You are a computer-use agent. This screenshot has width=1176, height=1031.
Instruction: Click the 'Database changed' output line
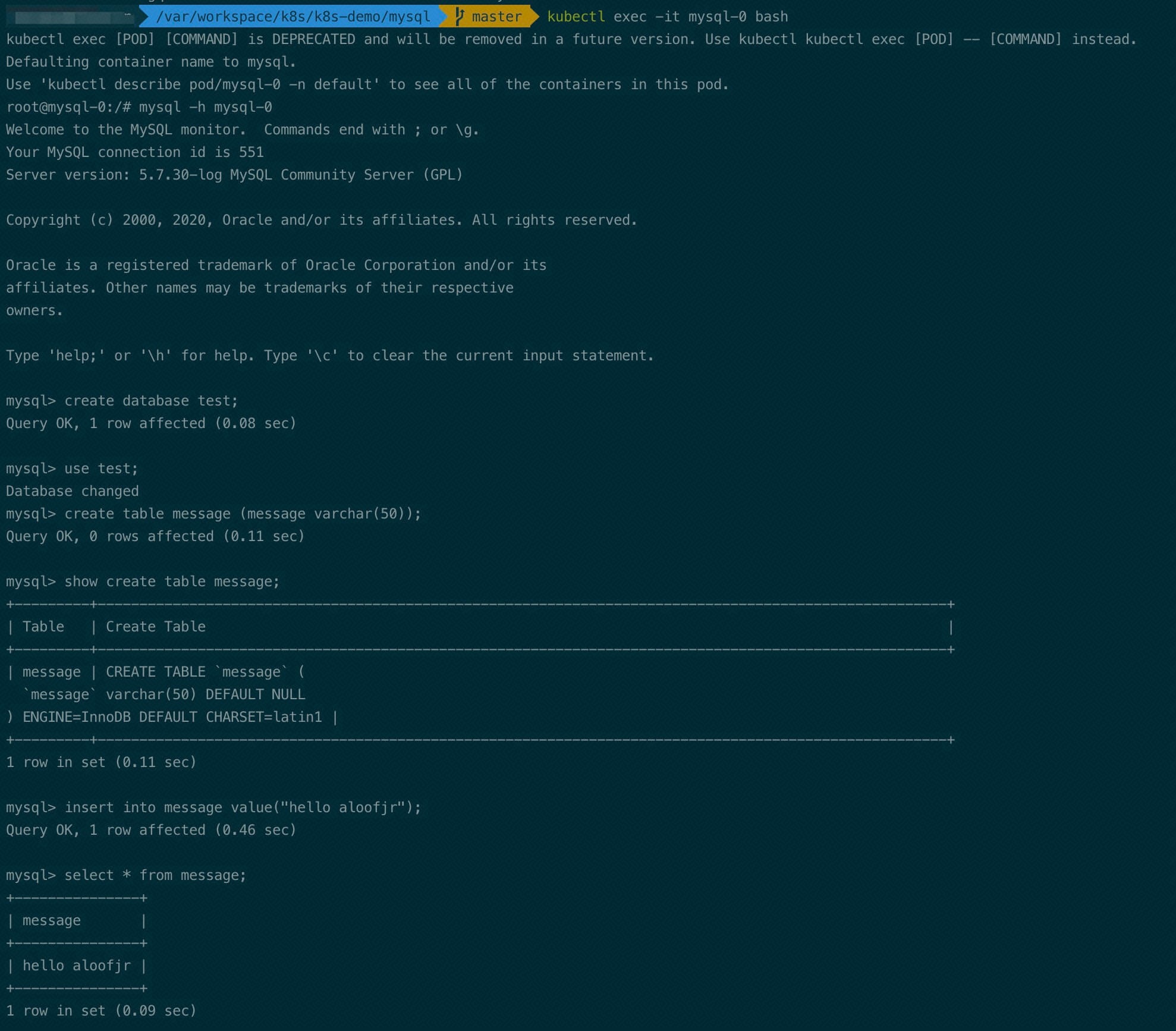click(72, 491)
